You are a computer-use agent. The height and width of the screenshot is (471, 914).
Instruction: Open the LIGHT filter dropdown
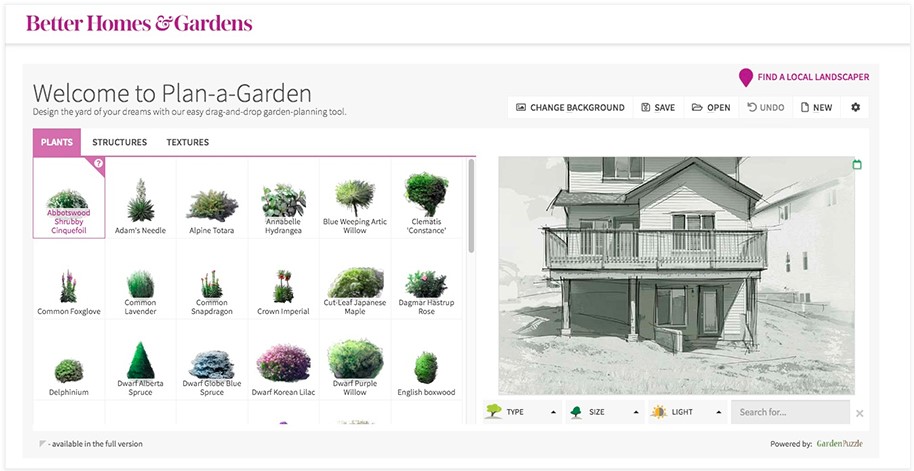click(688, 412)
